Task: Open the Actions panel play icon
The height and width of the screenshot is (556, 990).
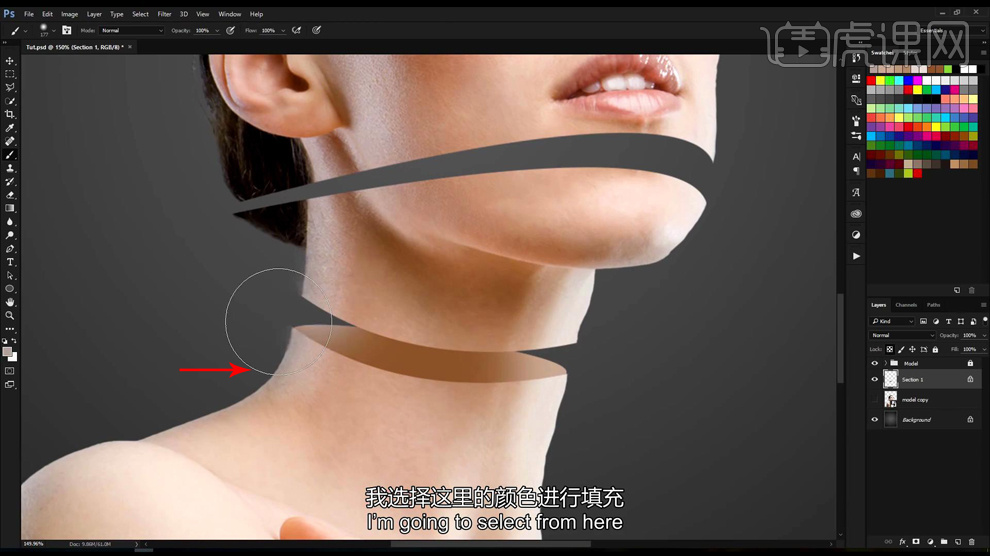Action: coord(856,256)
